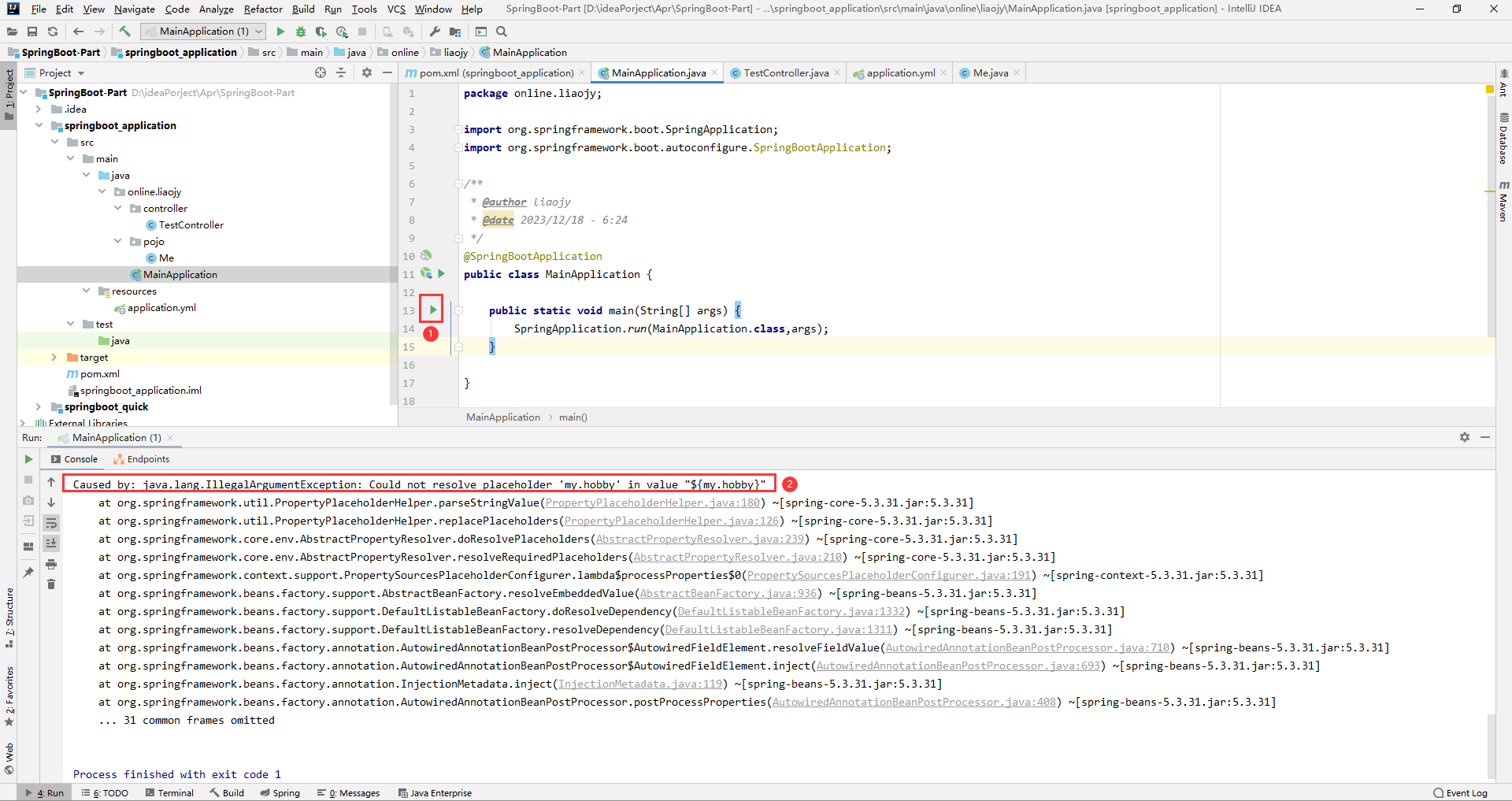This screenshot has width=1512, height=801.
Task: Collapse the springboot_application module
Action: point(39,125)
